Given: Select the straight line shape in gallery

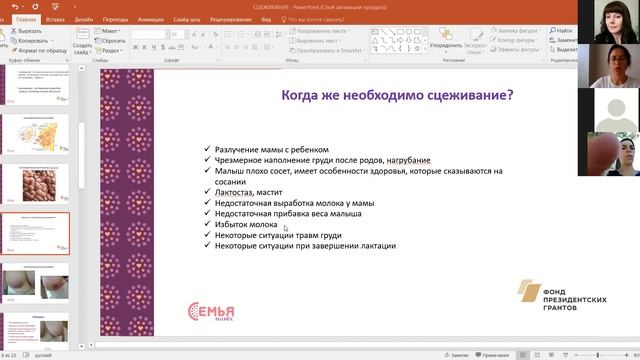Looking at the screenshot, I should coord(383,32).
